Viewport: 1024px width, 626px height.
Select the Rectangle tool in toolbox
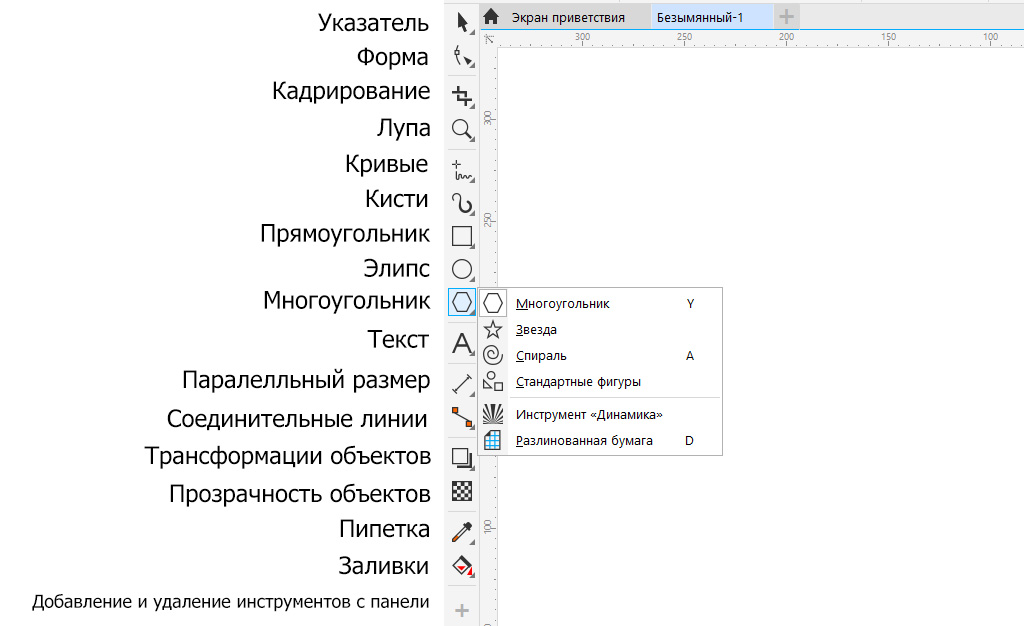pos(461,237)
